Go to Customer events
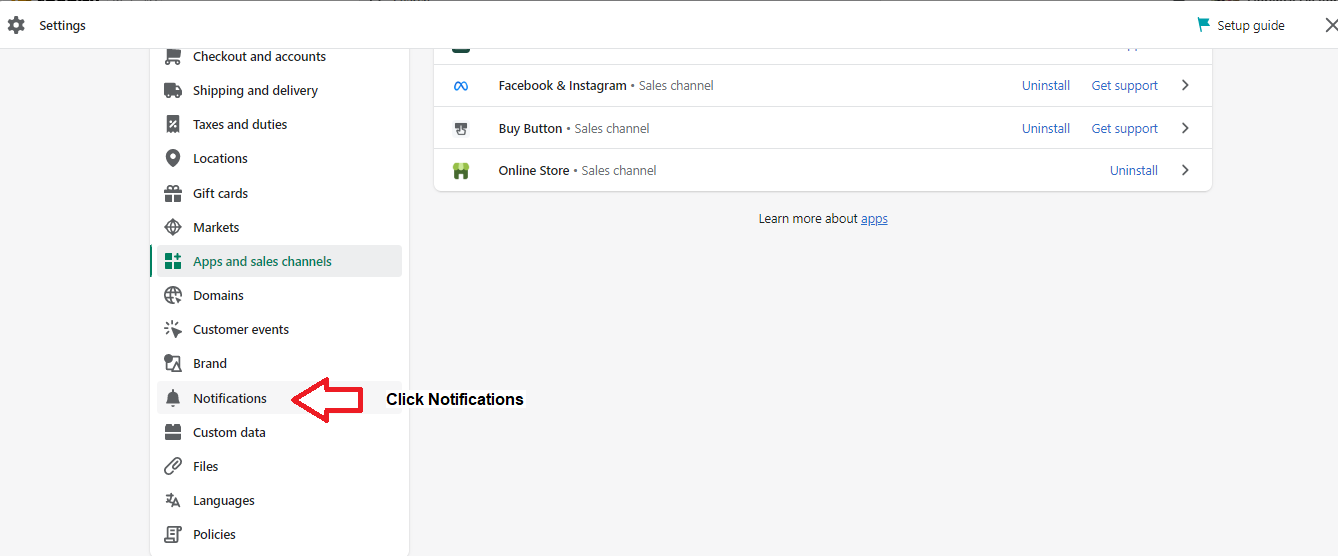 click(279, 329)
